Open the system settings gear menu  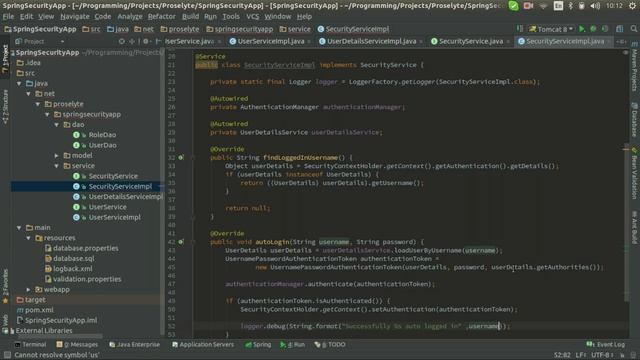pyautogui.click(x=633, y=6)
